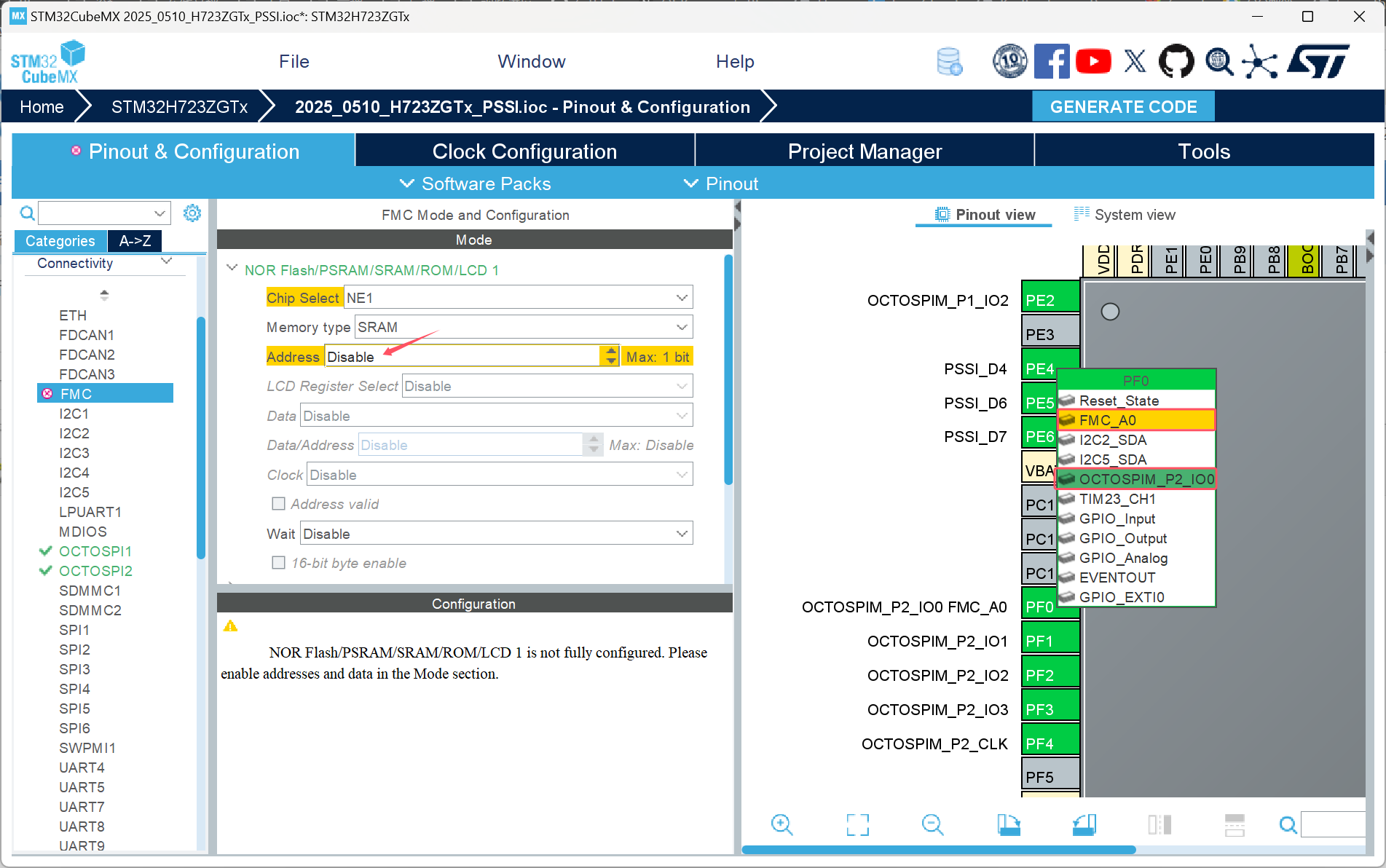Expand the Pinout dropdown menu
The image size is (1386, 868).
click(721, 184)
